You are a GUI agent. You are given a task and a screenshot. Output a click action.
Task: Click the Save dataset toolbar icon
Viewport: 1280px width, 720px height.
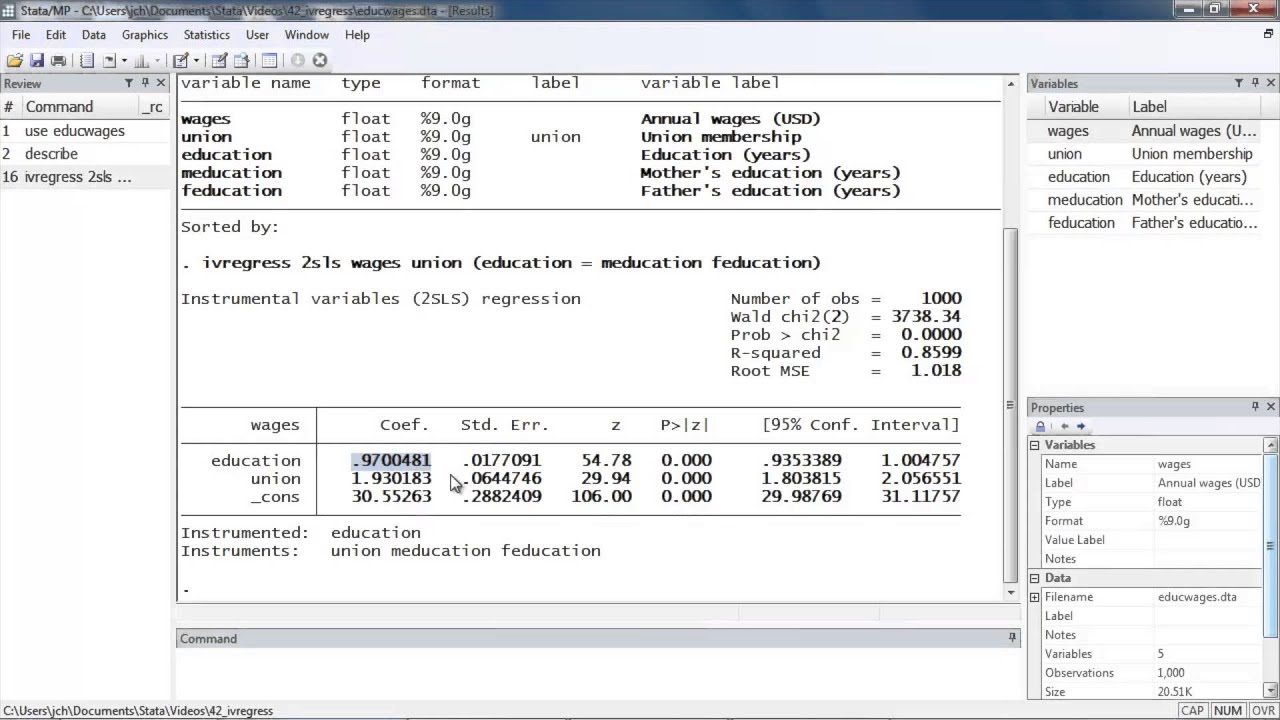tap(37, 60)
